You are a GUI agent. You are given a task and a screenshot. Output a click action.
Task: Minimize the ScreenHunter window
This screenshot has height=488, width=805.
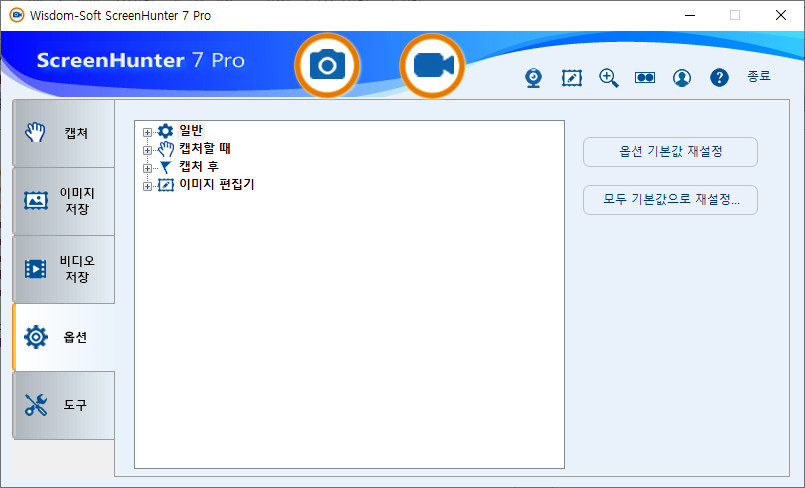tap(690, 15)
